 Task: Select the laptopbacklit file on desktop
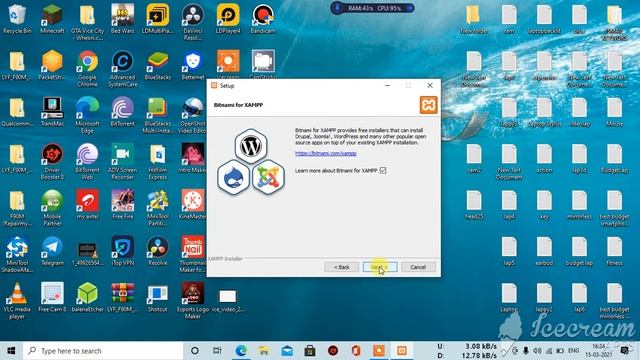coord(544,19)
